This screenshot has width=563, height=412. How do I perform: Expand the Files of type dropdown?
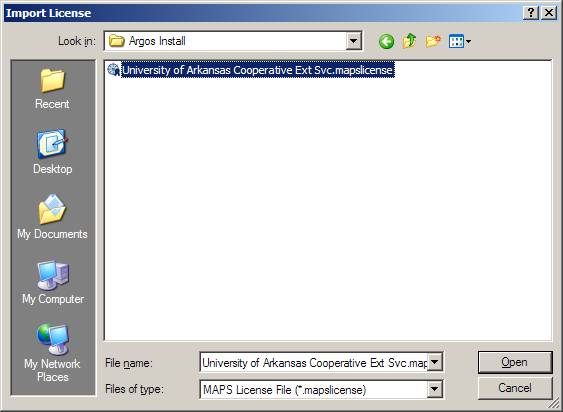pos(434,389)
